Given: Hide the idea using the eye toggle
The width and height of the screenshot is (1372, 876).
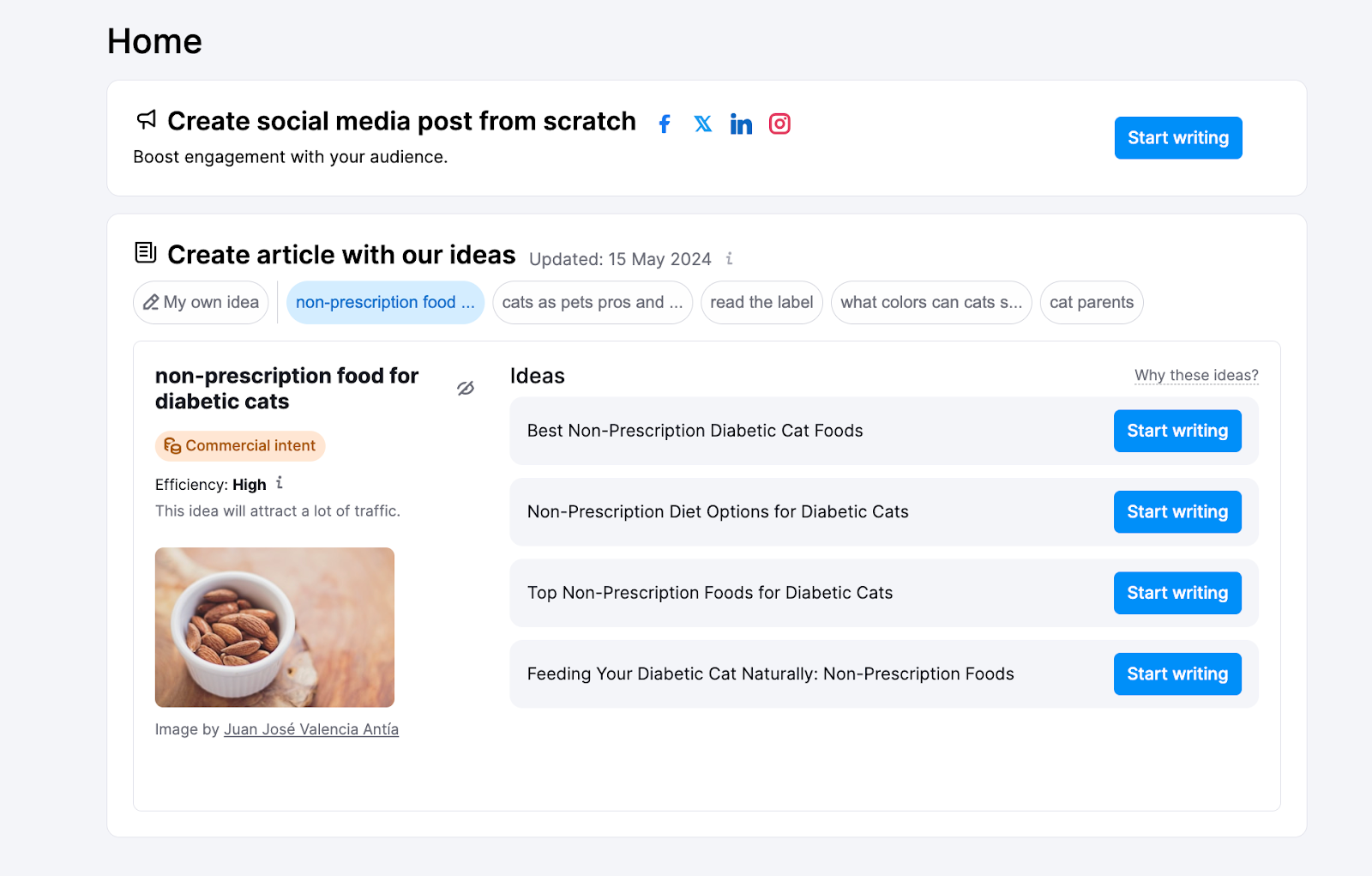Looking at the screenshot, I should pos(465,389).
